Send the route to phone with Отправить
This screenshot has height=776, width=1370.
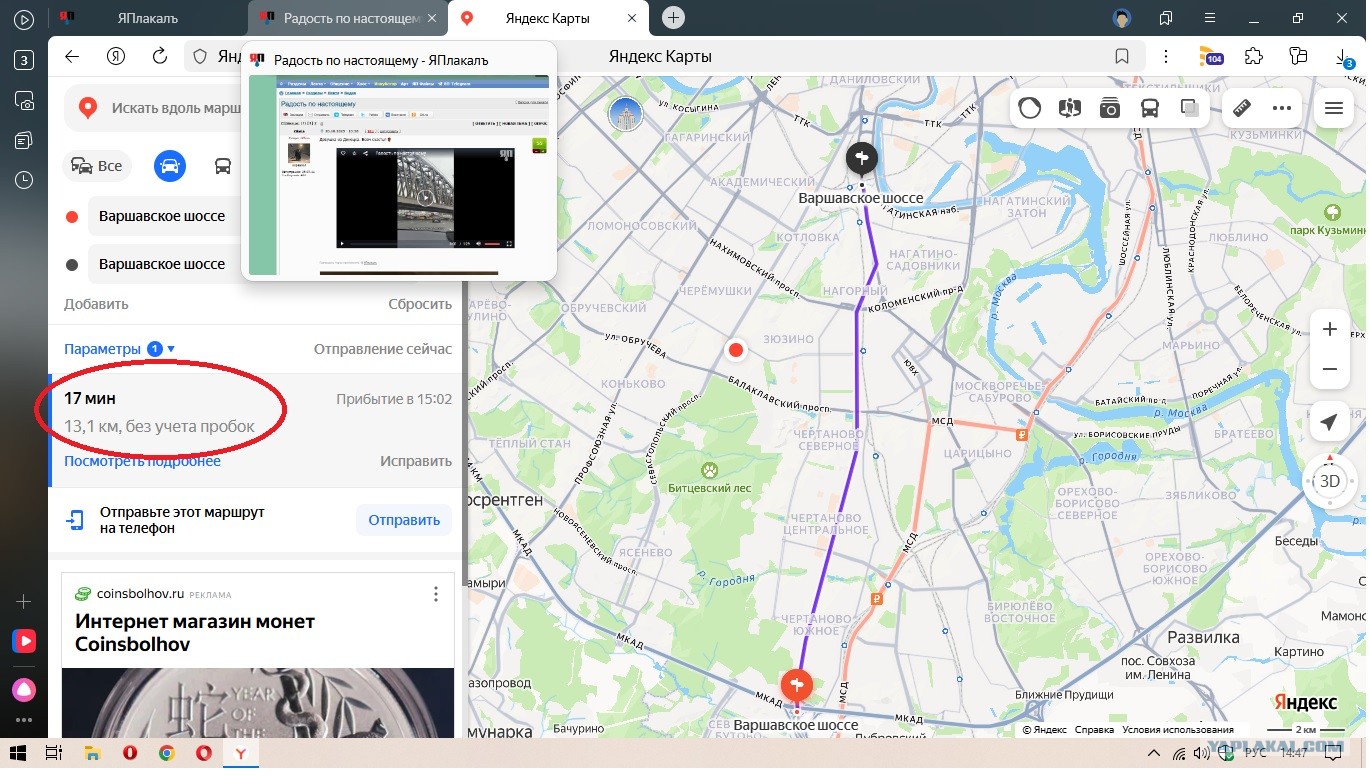pyautogui.click(x=404, y=520)
